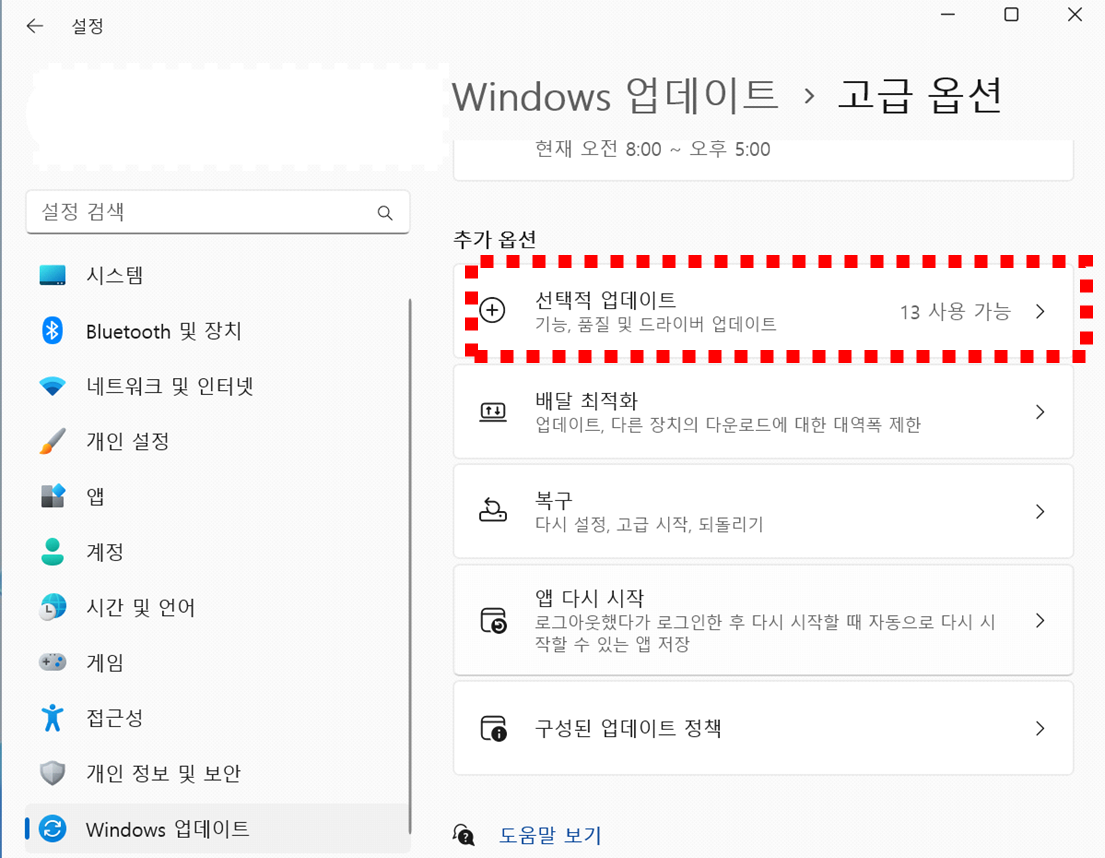Viewport: 1105px width, 858px height.
Task: Open the Bluetooth 및 장치 category
Action: 217,330
